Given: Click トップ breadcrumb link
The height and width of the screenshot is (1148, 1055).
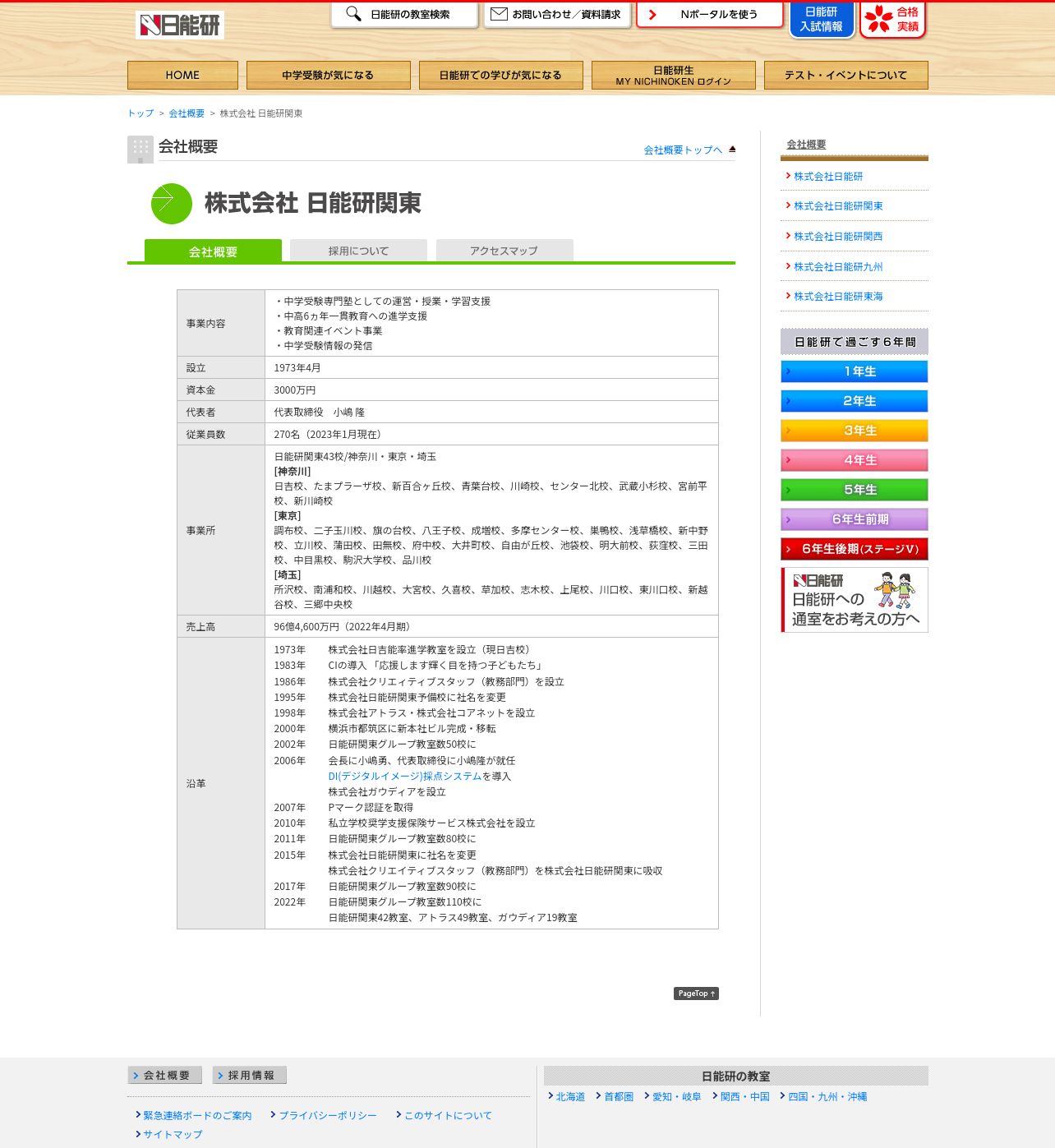Looking at the screenshot, I should tap(141, 113).
